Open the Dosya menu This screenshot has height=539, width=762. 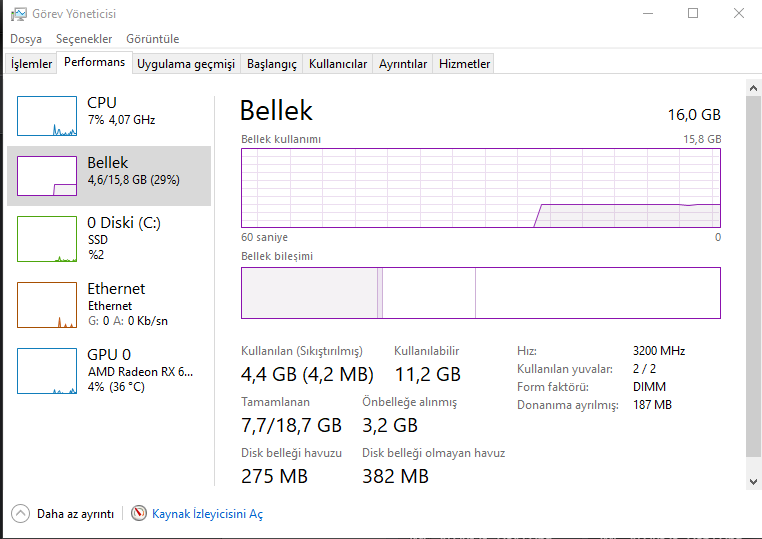[x=26, y=39]
